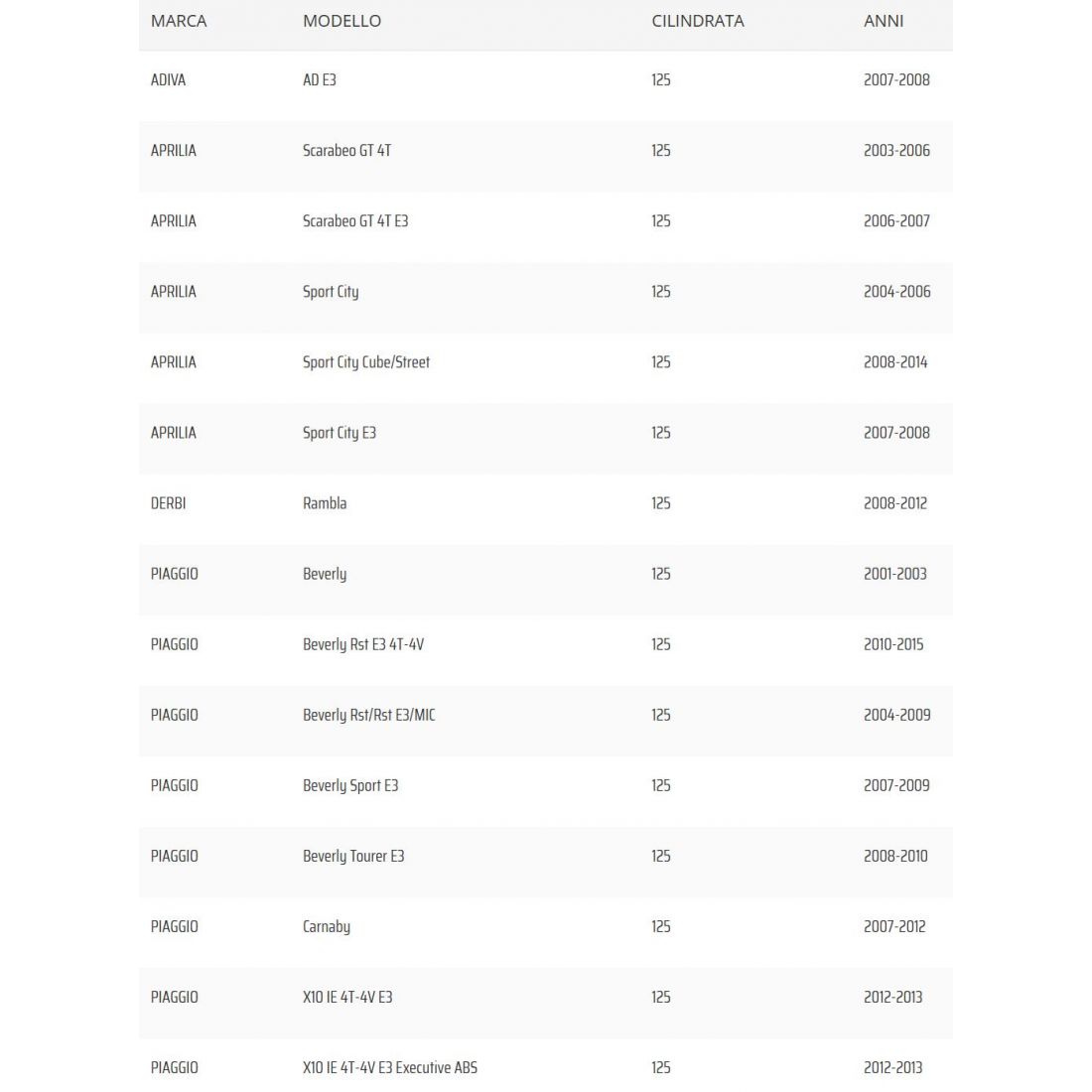Click the Carnaby model cell
Viewport: 1092px width, 1092px height.
[x=326, y=926]
